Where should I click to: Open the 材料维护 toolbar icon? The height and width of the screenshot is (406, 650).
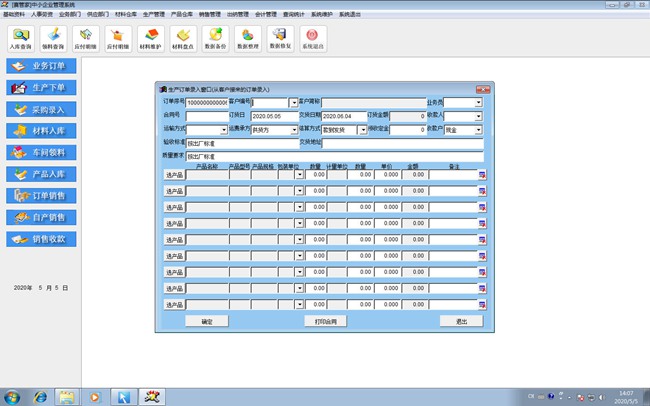coord(150,39)
